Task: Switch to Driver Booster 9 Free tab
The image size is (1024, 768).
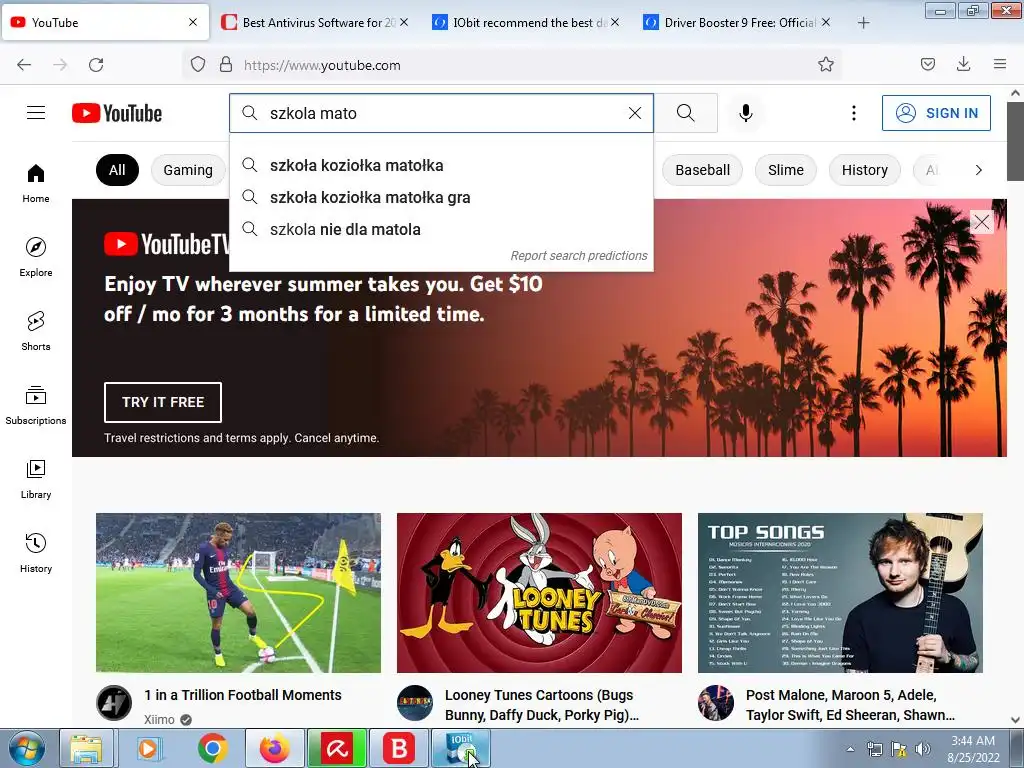Action: pyautogui.click(x=737, y=22)
